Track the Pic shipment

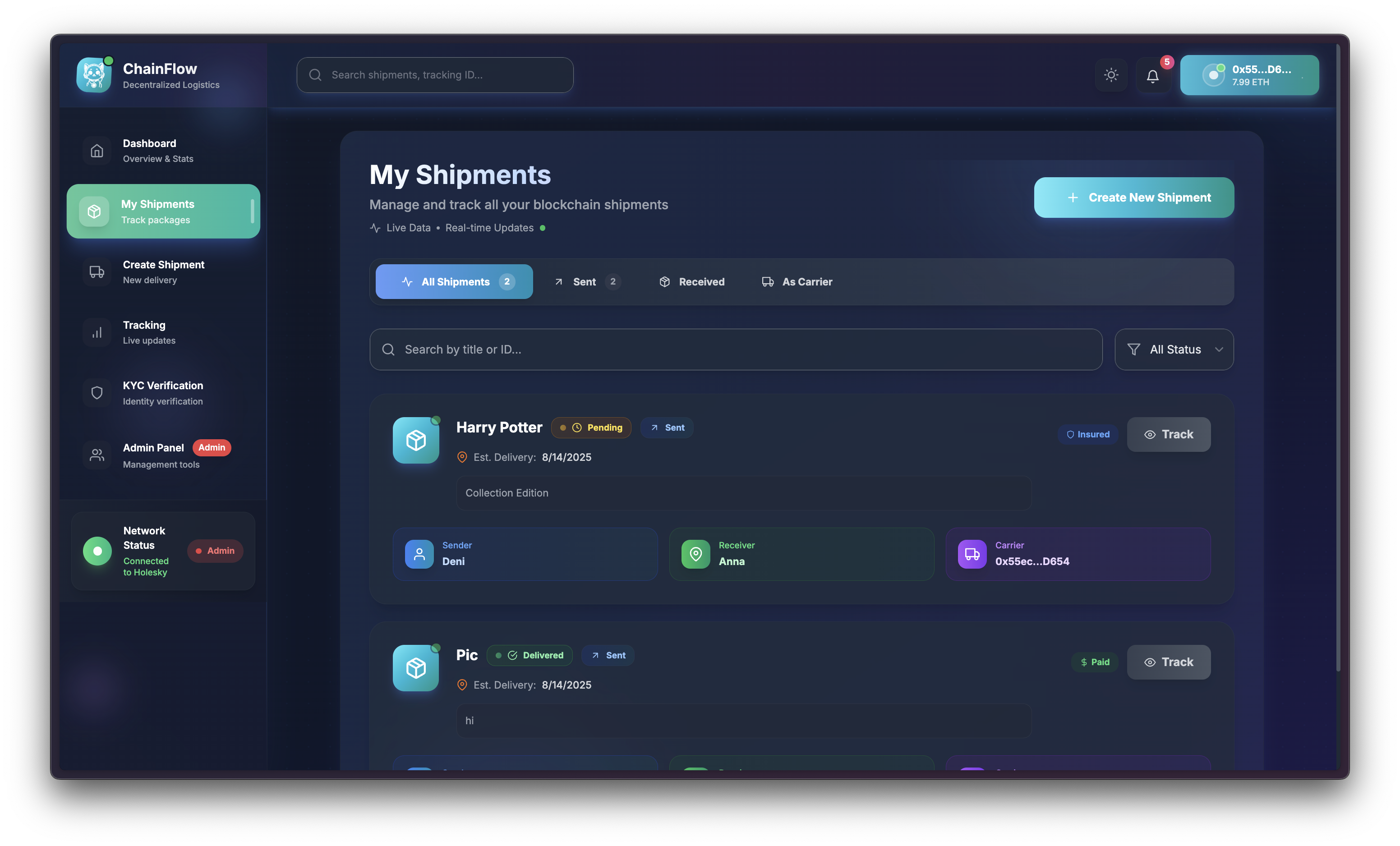pyautogui.click(x=1168, y=662)
